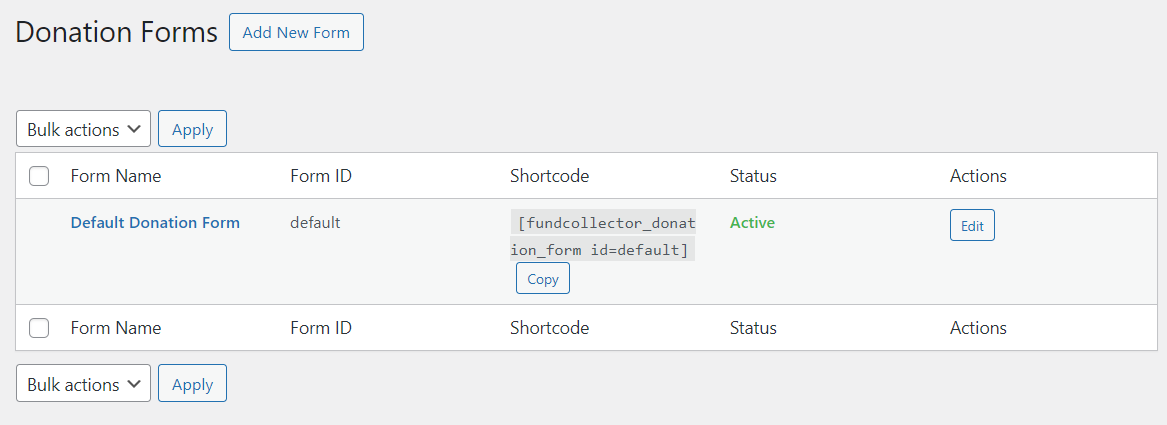Click the Form ID column header at top
The height and width of the screenshot is (425, 1167).
[321, 176]
